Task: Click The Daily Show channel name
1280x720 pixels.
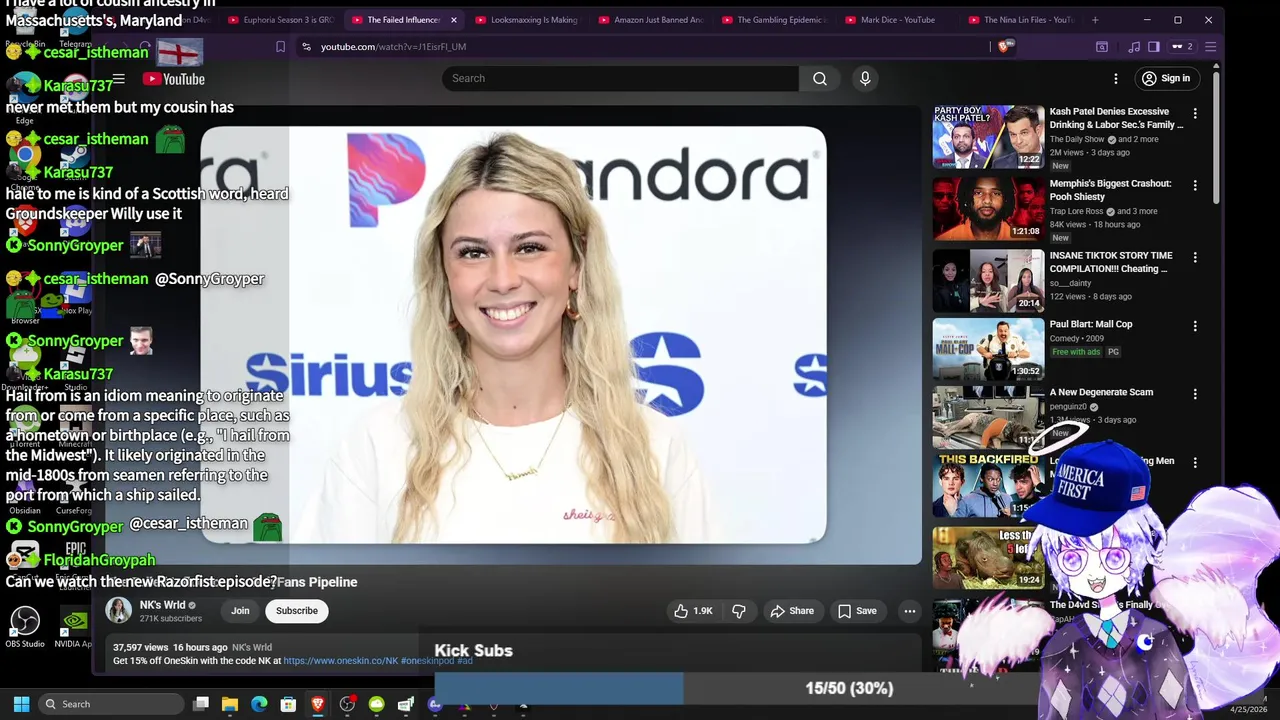Action: click(1077, 139)
